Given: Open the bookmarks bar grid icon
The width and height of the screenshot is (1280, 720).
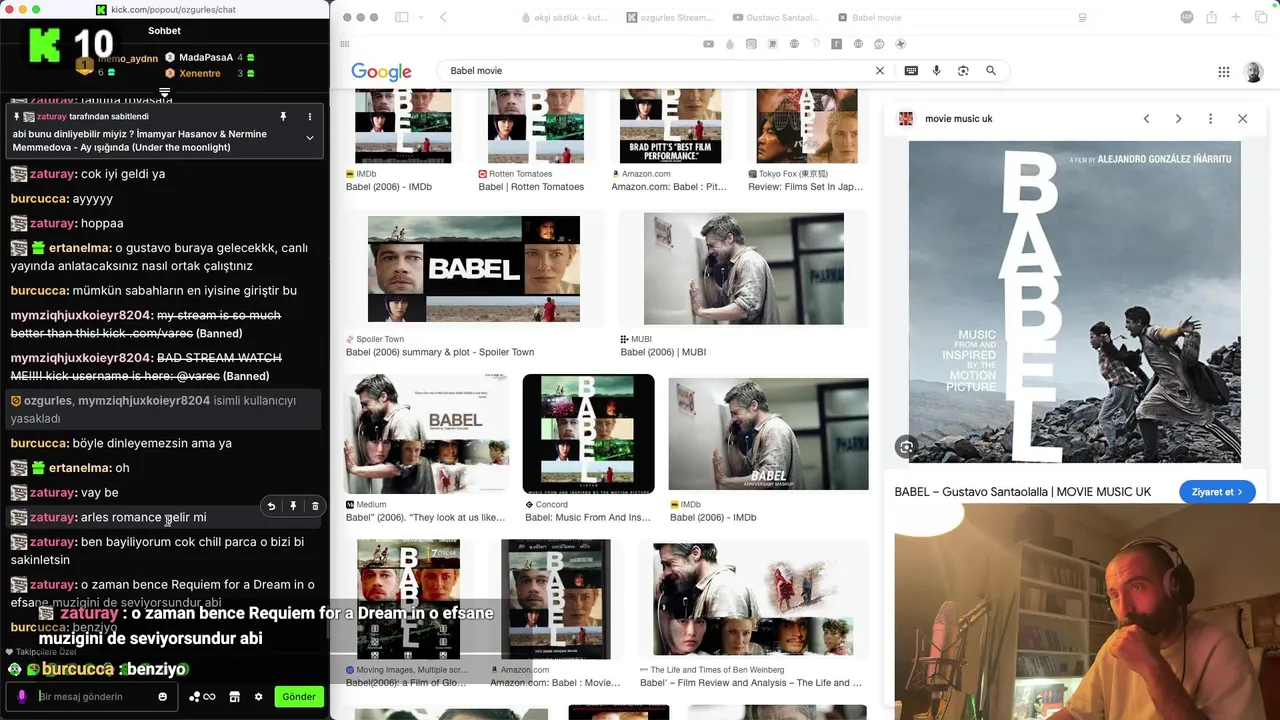Looking at the screenshot, I should click(x=345, y=44).
